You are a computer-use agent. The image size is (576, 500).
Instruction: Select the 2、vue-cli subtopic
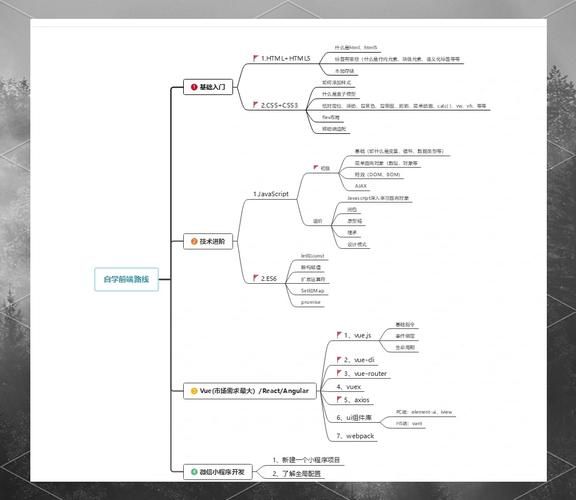[x=356, y=360]
